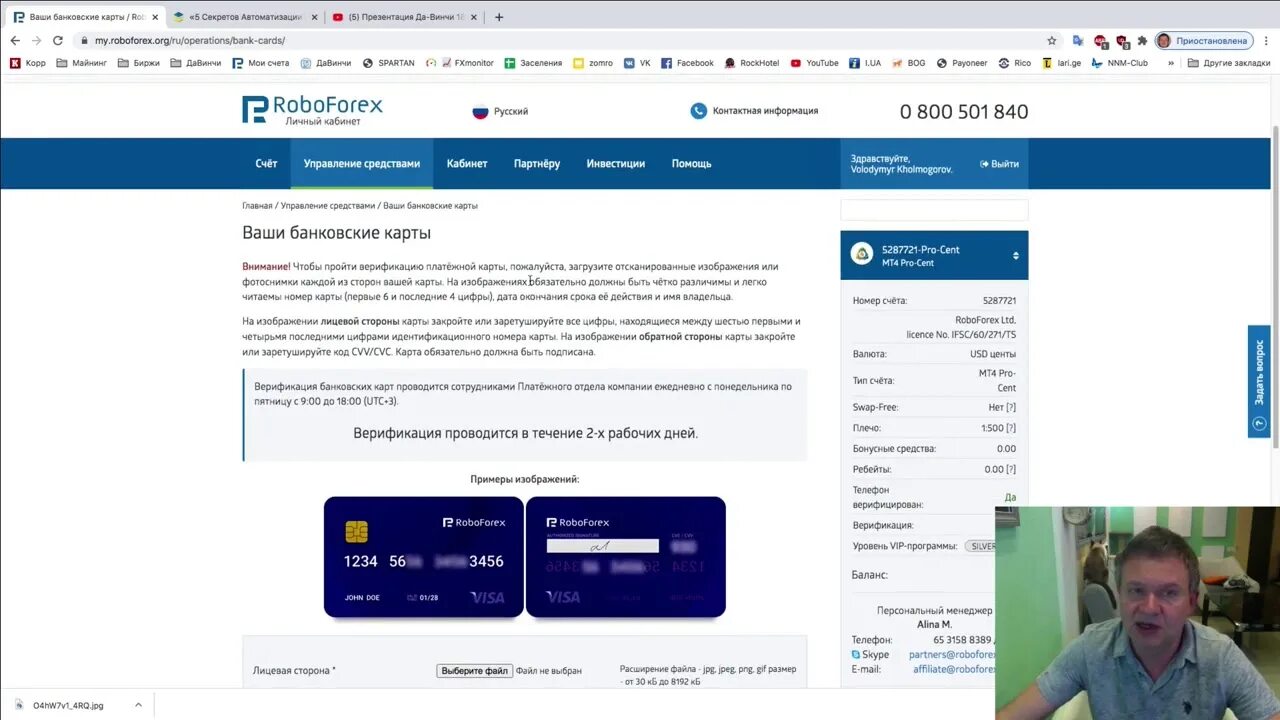
Task: Open the Payoneer bookmark
Action: click(x=962, y=63)
